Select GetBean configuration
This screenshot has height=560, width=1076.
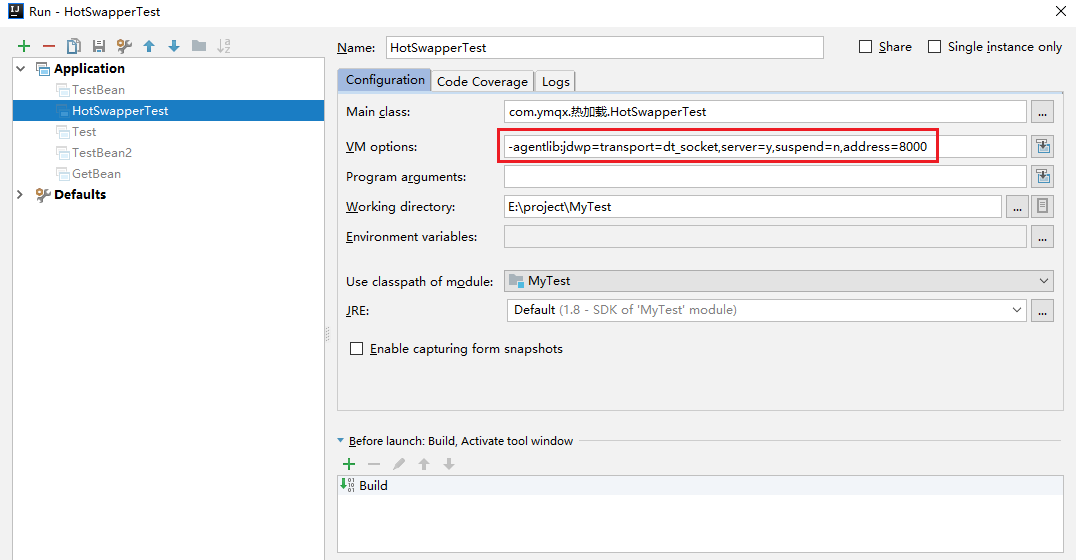(x=96, y=174)
